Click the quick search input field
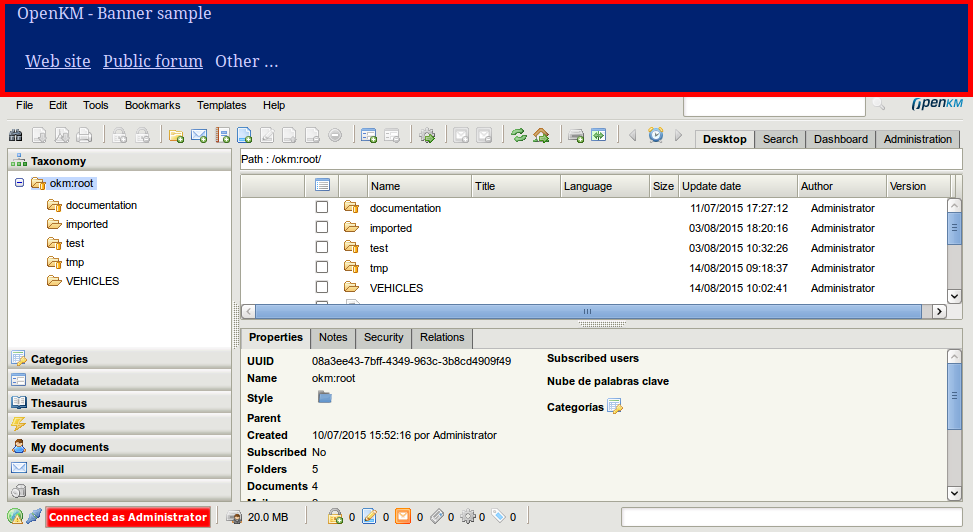This screenshot has height=532, width=973. [x=774, y=106]
